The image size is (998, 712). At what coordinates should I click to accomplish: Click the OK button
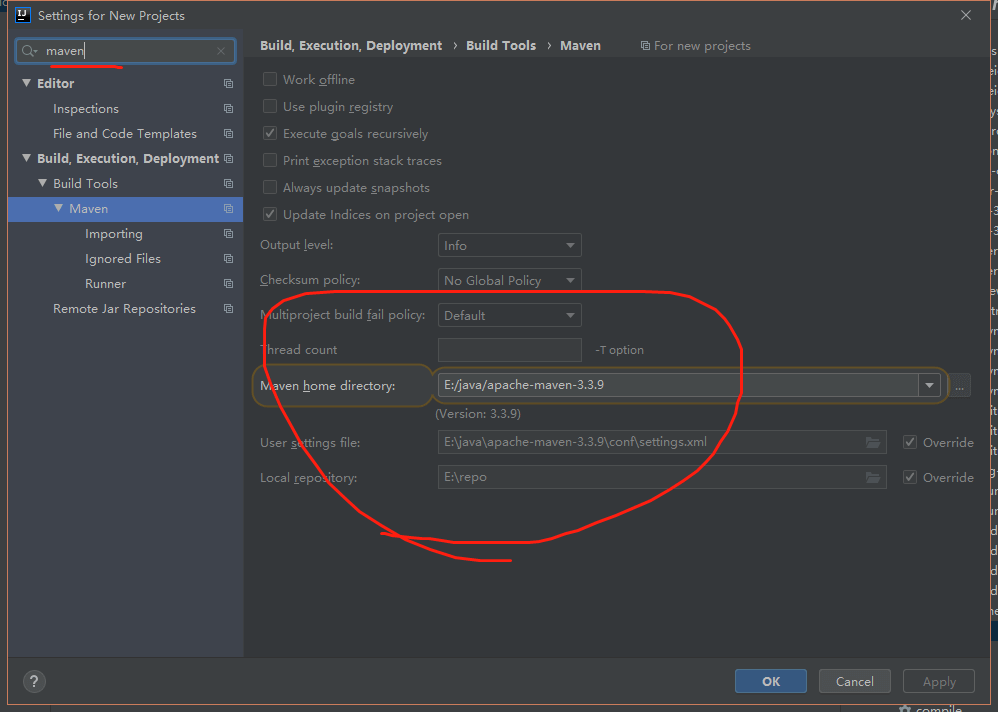770,681
